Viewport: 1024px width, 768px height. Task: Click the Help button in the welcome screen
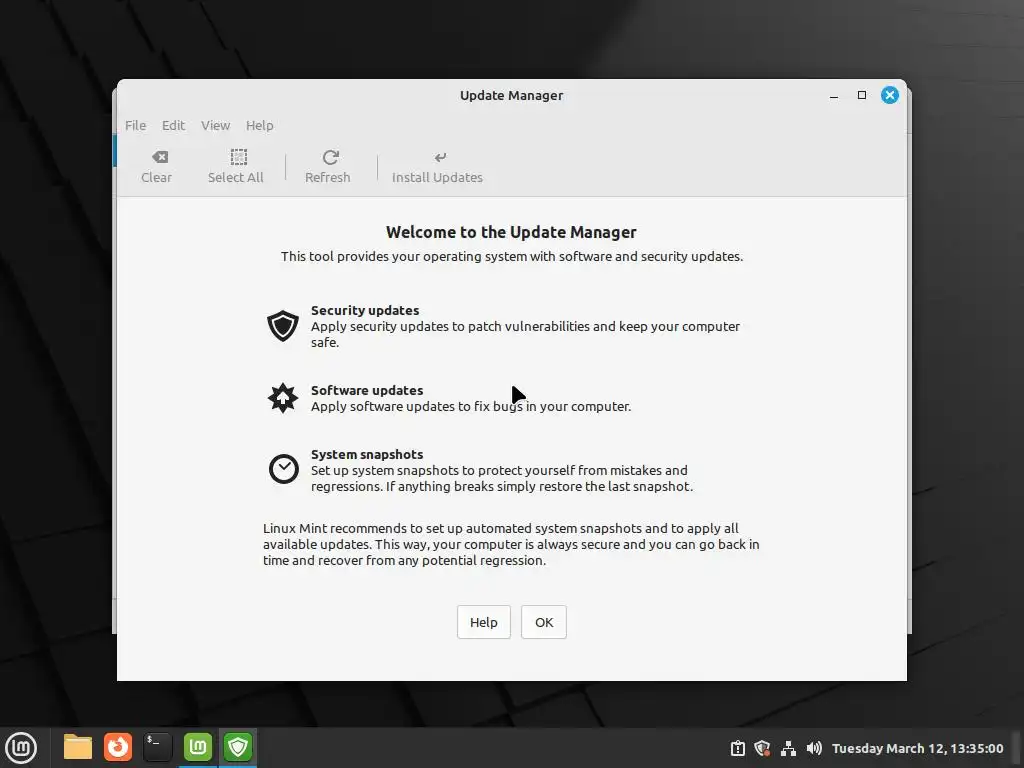[x=484, y=622]
